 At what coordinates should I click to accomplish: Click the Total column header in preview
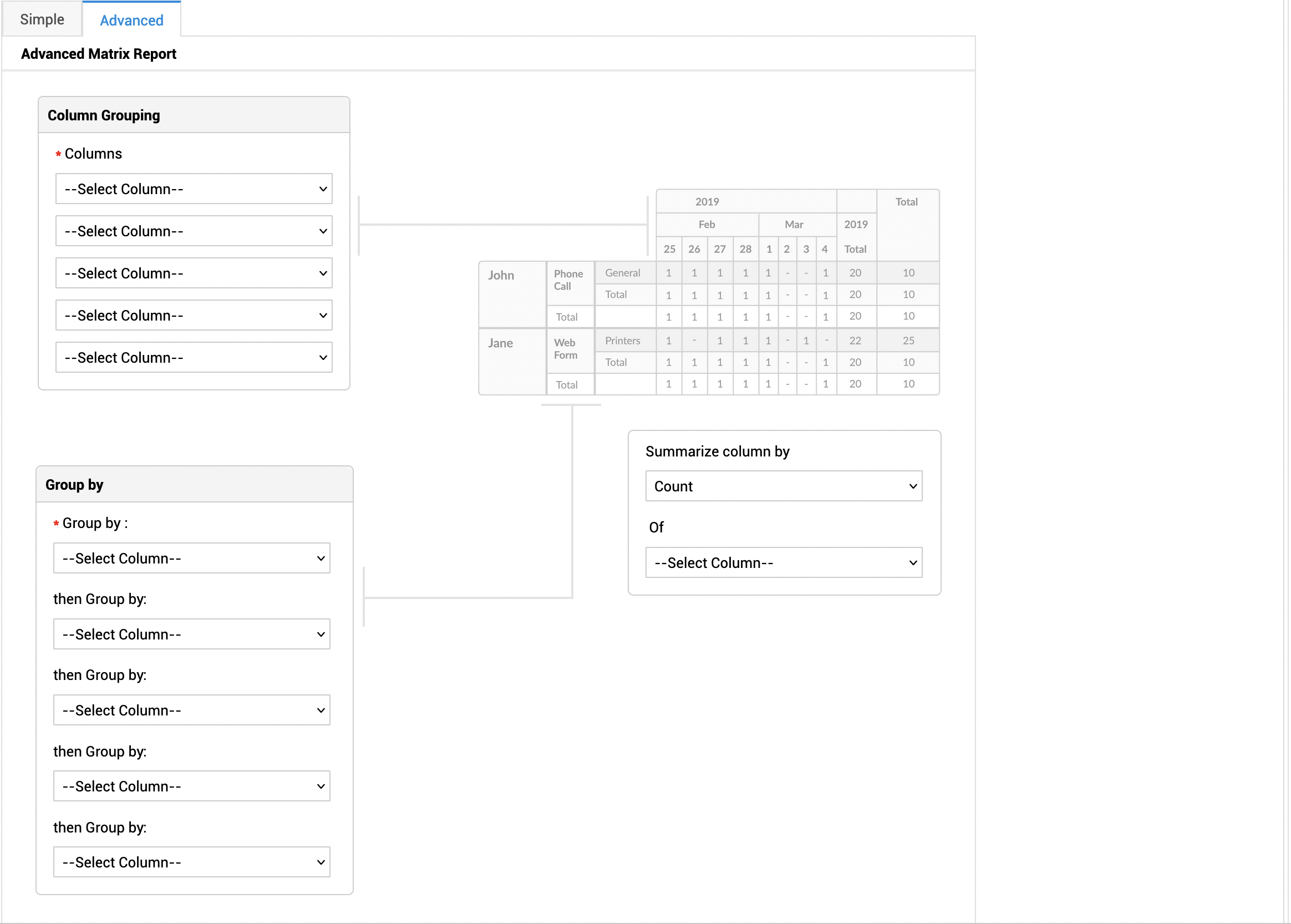click(x=906, y=202)
